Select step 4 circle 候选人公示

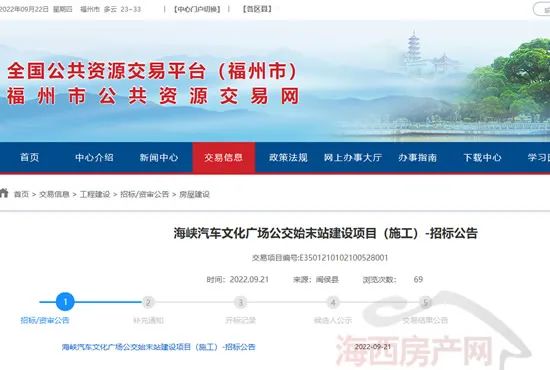coord(333,302)
